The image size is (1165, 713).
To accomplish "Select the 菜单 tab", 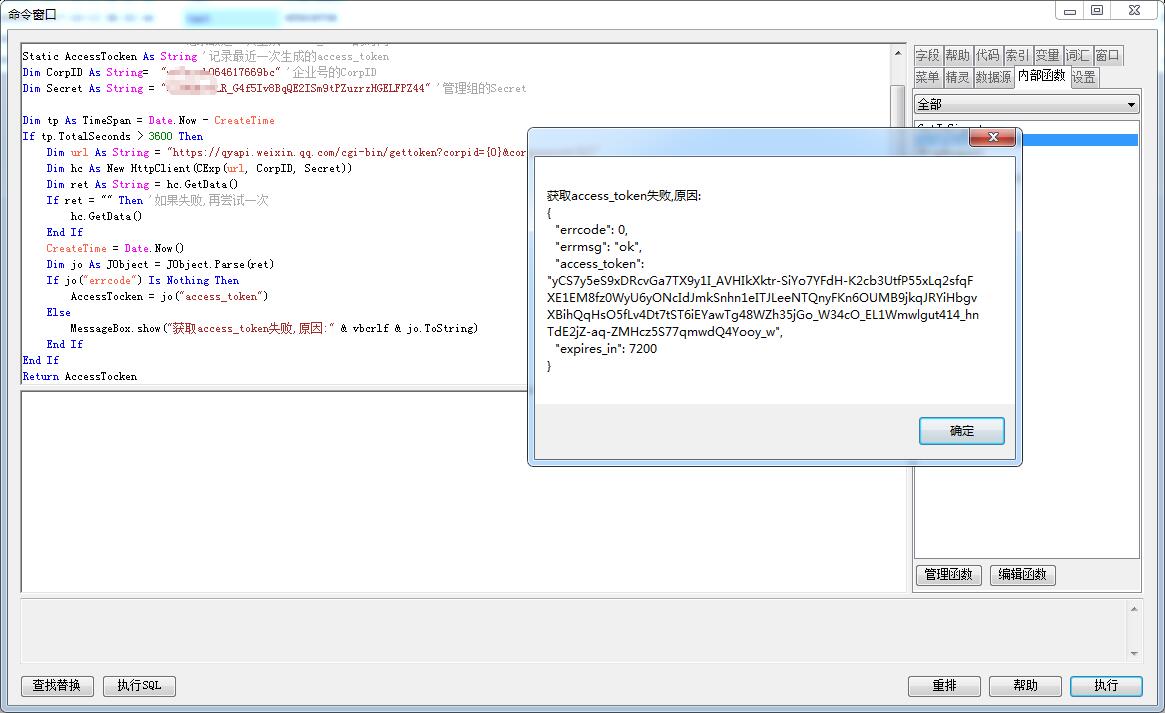I will click(x=927, y=77).
